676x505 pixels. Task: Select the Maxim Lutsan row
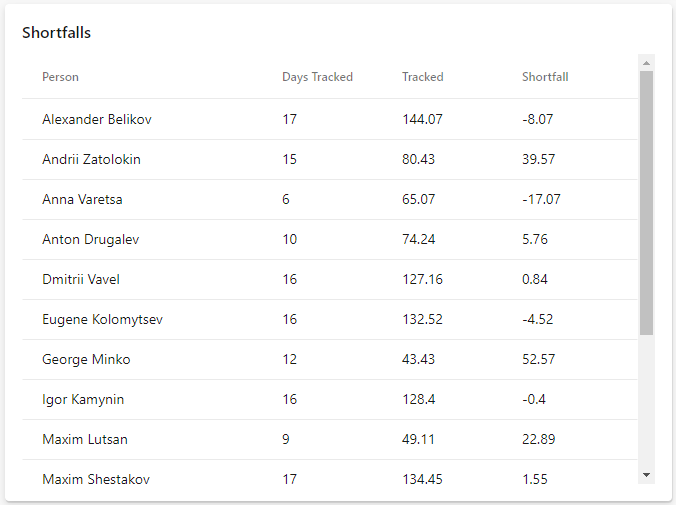[x=330, y=439]
